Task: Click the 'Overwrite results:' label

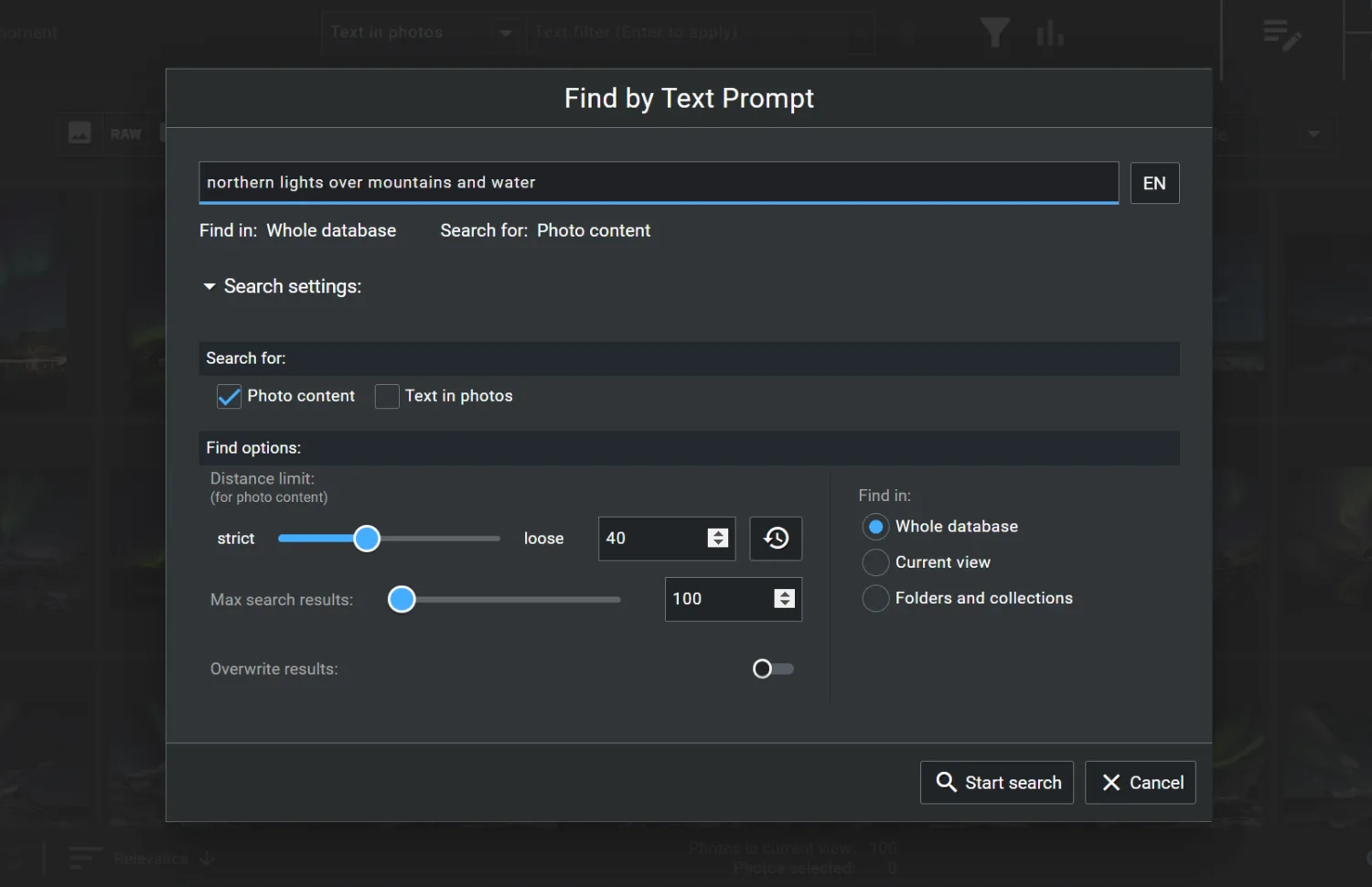Action: point(274,669)
